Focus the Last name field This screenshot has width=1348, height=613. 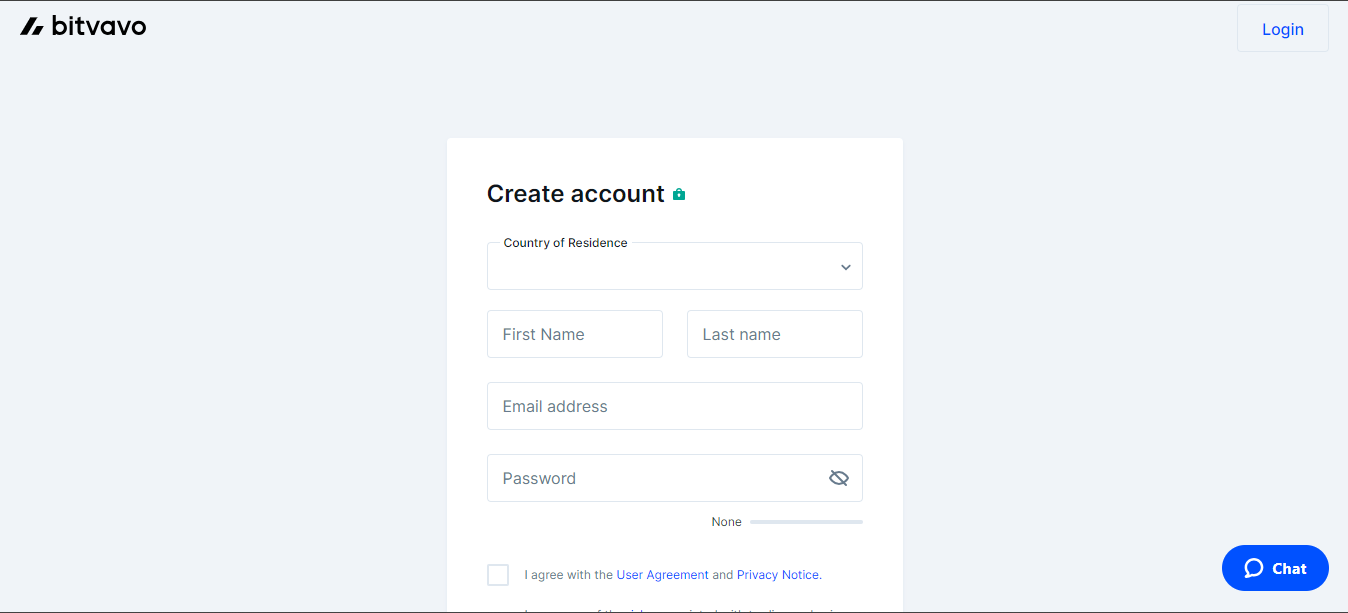click(775, 334)
